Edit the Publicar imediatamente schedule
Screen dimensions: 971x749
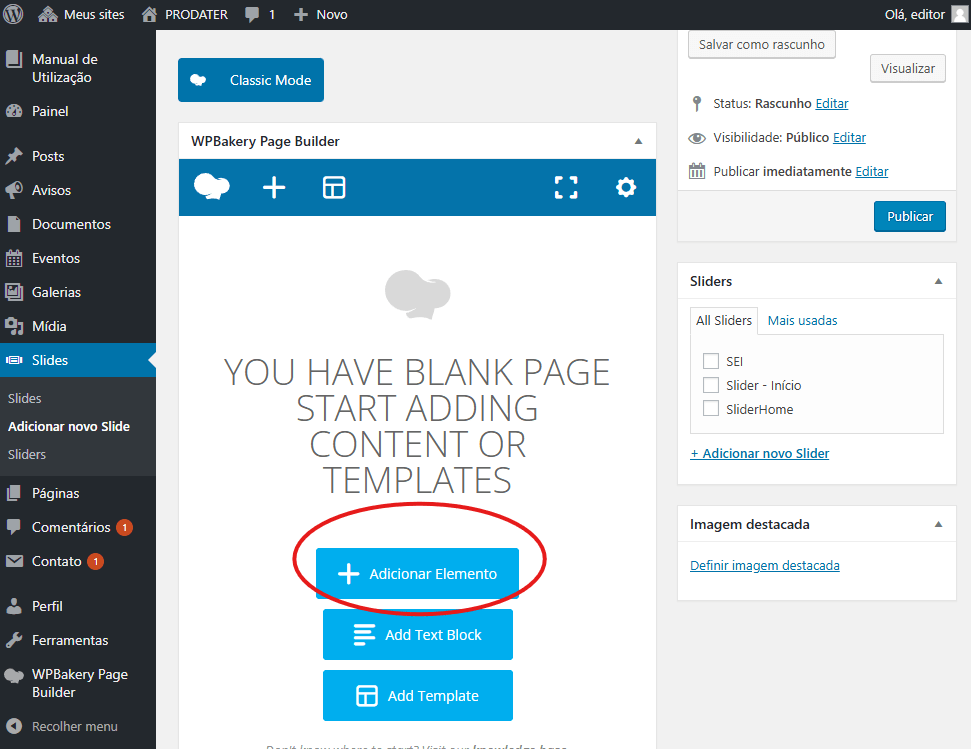(871, 171)
